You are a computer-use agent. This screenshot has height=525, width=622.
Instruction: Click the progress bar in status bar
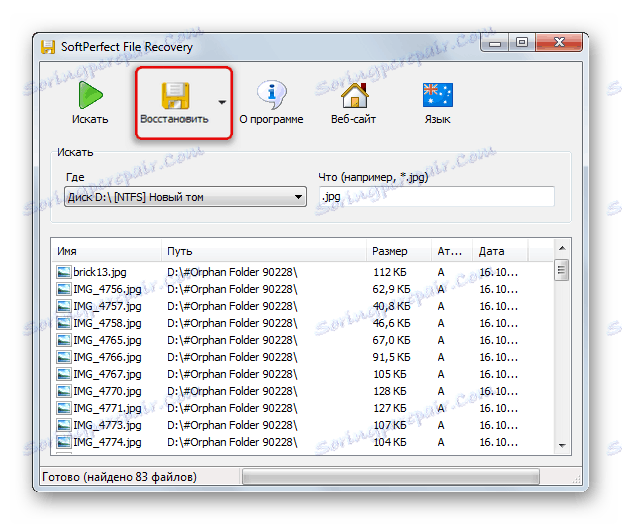tap(391, 477)
